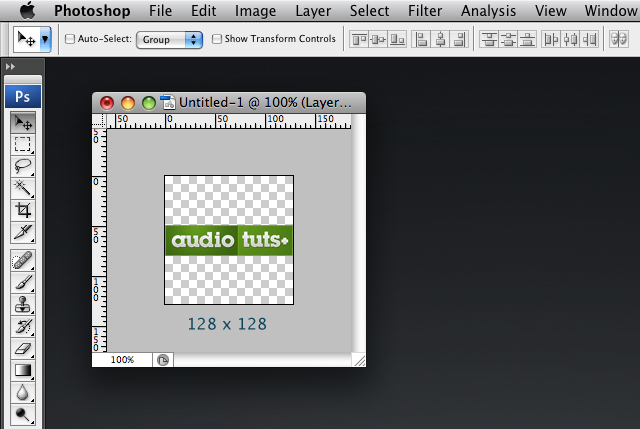Enable the Auto-Select checkbox
This screenshot has height=429, width=640.
pos(70,39)
